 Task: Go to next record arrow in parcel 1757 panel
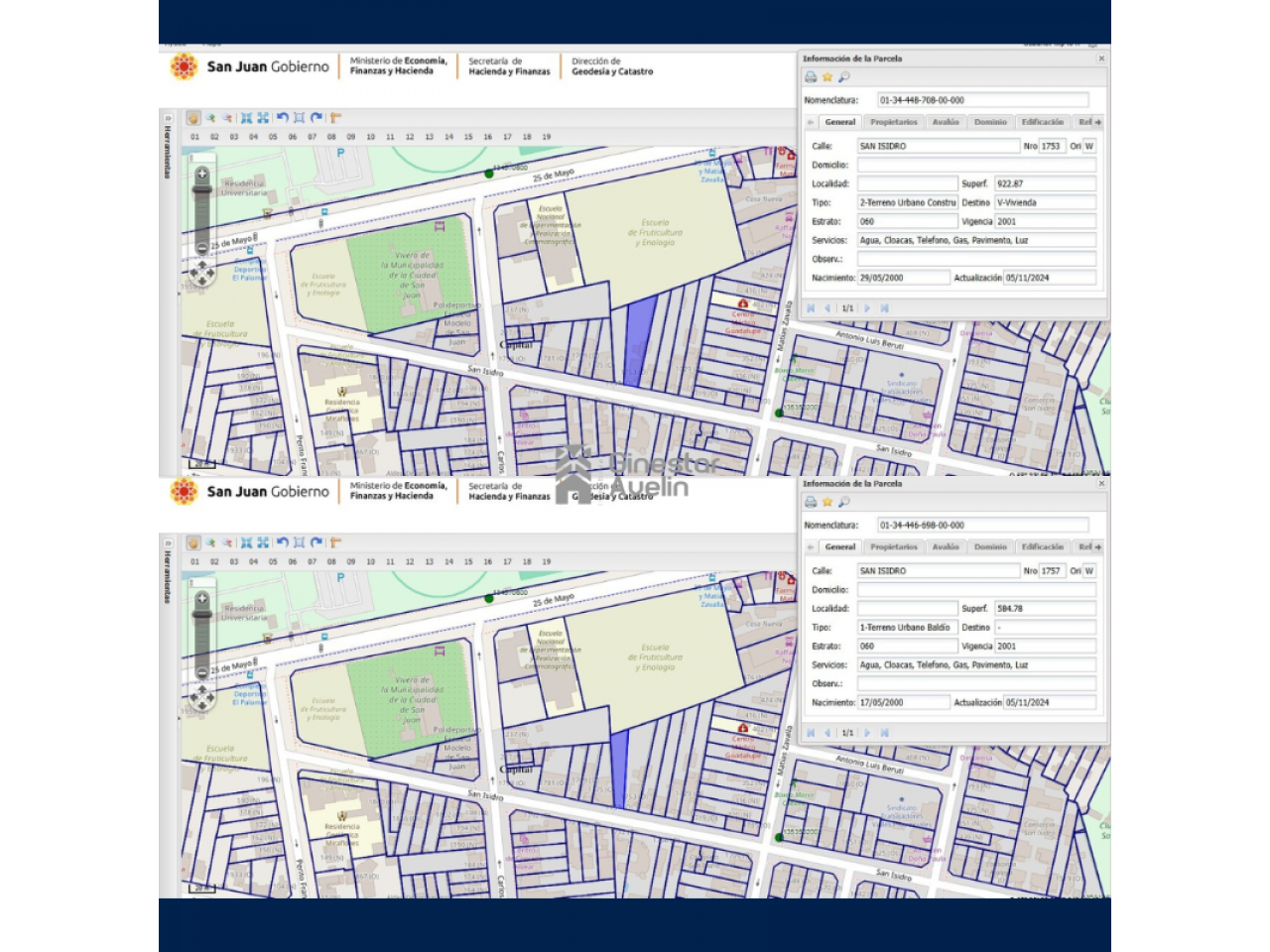[867, 733]
